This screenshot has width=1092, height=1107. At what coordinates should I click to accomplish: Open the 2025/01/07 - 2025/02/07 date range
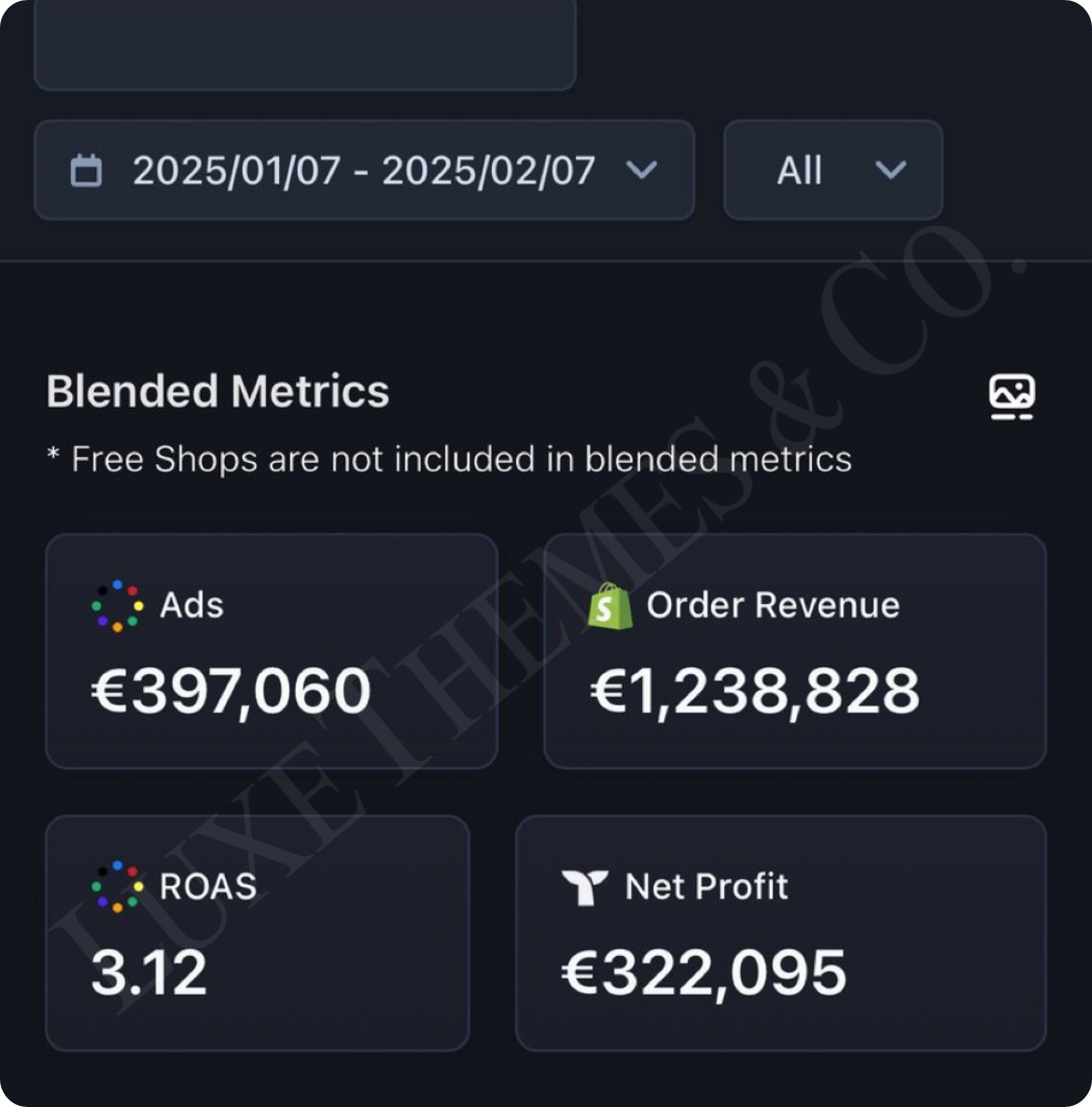[x=363, y=171]
